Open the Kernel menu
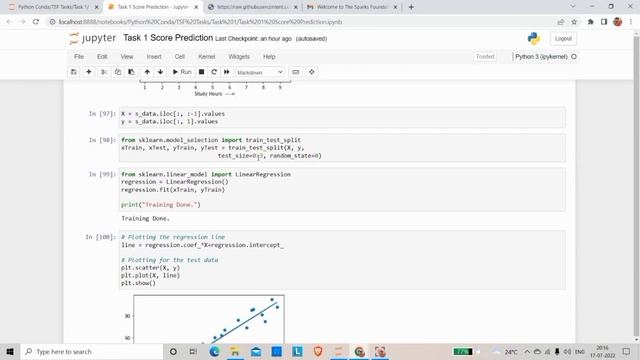Image resolution: width=640 pixels, height=360 pixels. pos(207,56)
